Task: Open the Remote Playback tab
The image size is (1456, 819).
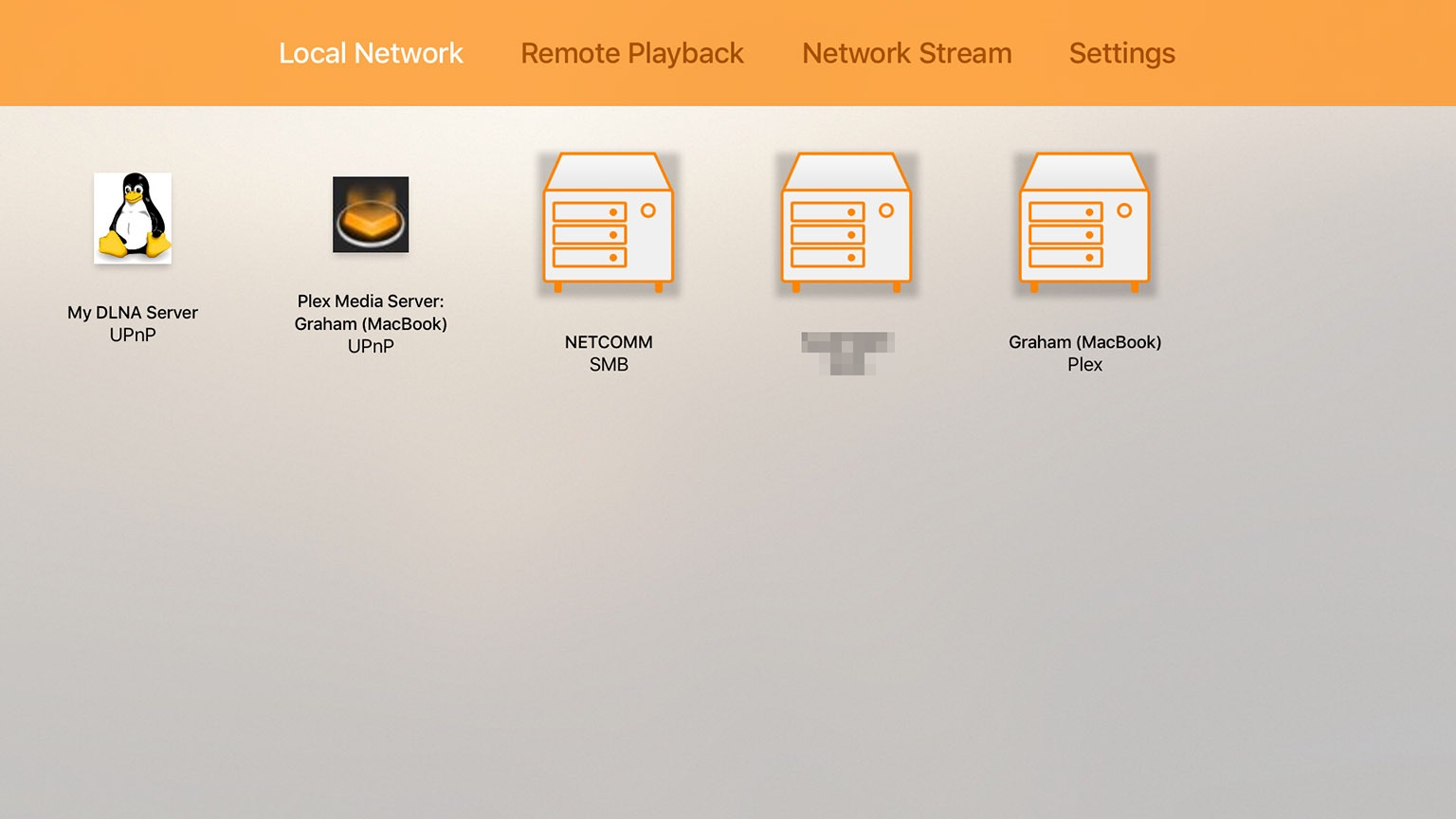Action: coord(632,53)
